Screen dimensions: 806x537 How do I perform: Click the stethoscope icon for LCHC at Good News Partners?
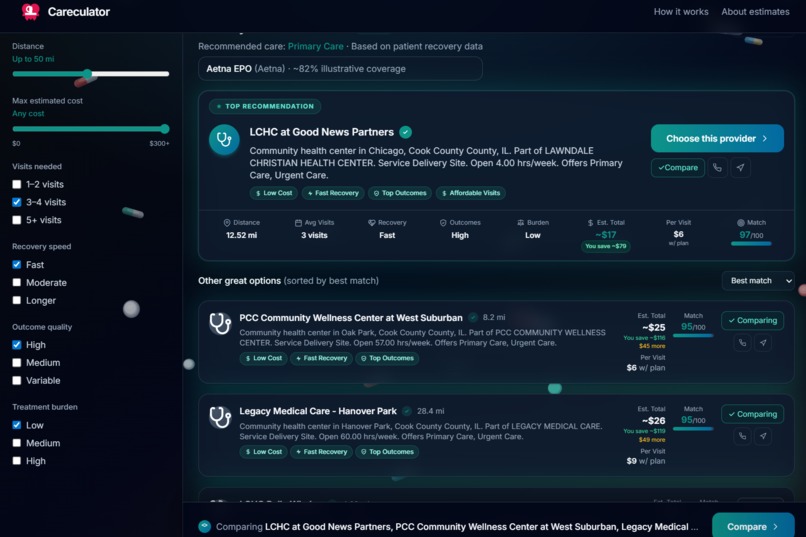tap(224, 139)
